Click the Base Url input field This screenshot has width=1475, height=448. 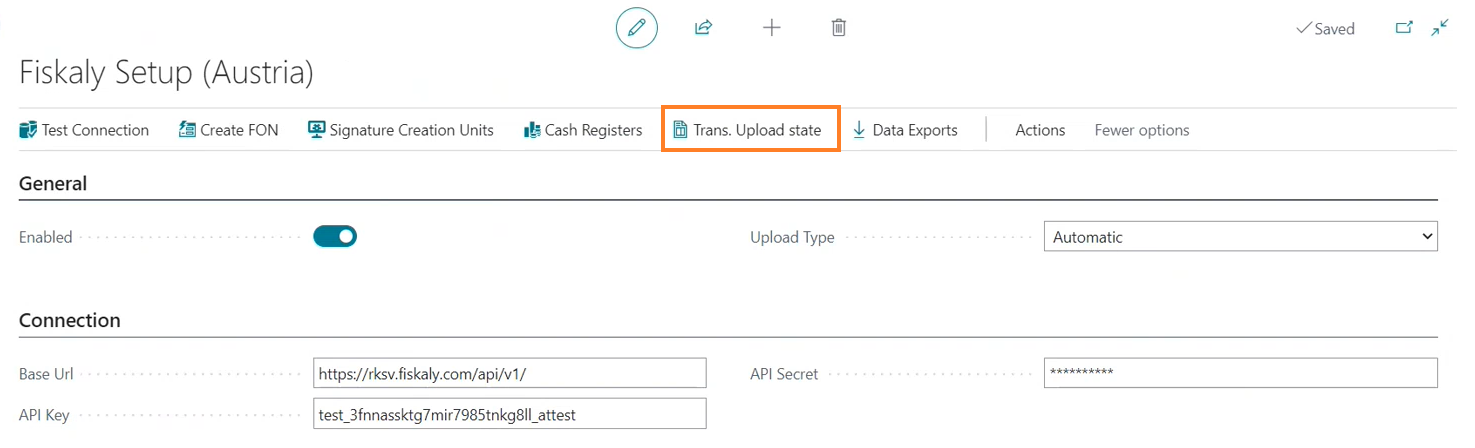click(x=510, y=373)
